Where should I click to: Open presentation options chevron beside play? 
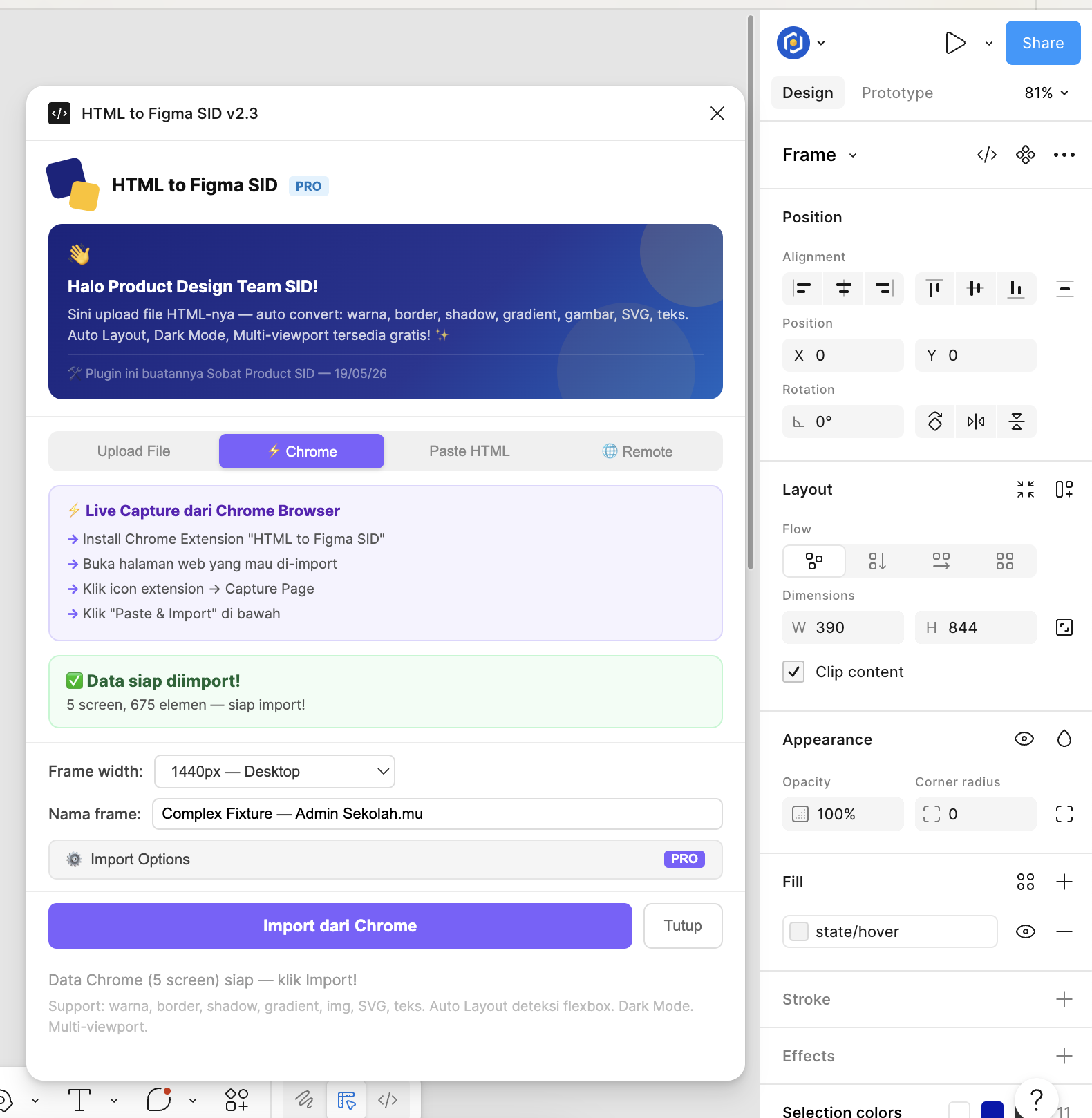(x=989, y=43)
